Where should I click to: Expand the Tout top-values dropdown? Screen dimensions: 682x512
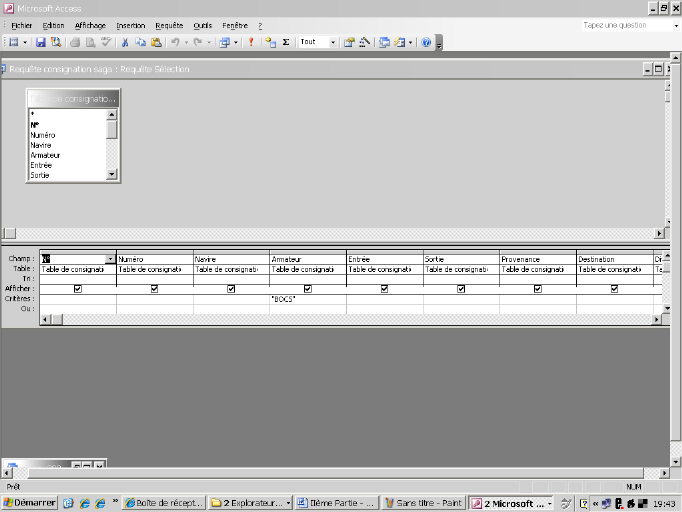[331, 43]
